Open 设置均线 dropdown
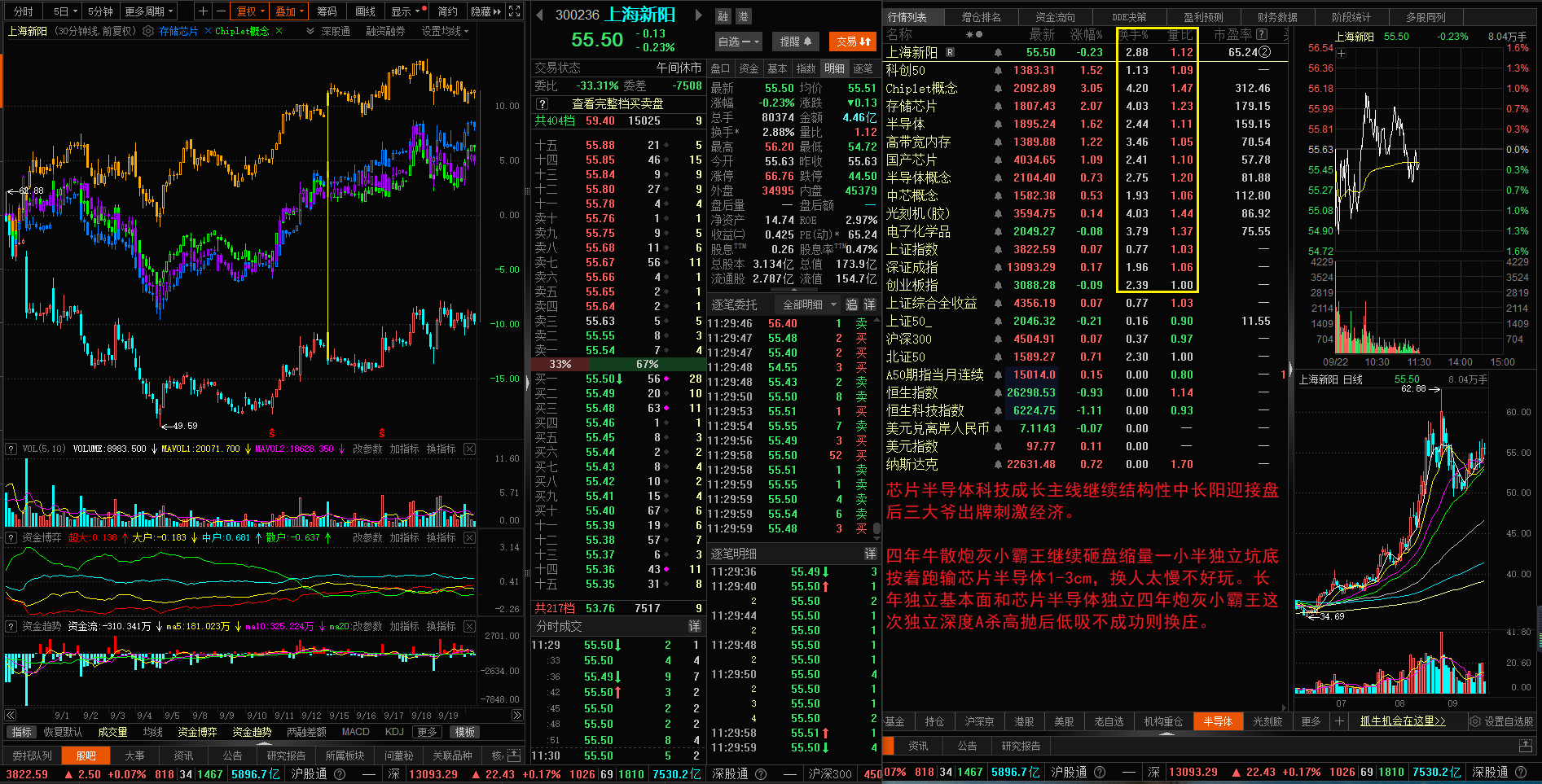 pyautogui.click(x=445, y=31)
